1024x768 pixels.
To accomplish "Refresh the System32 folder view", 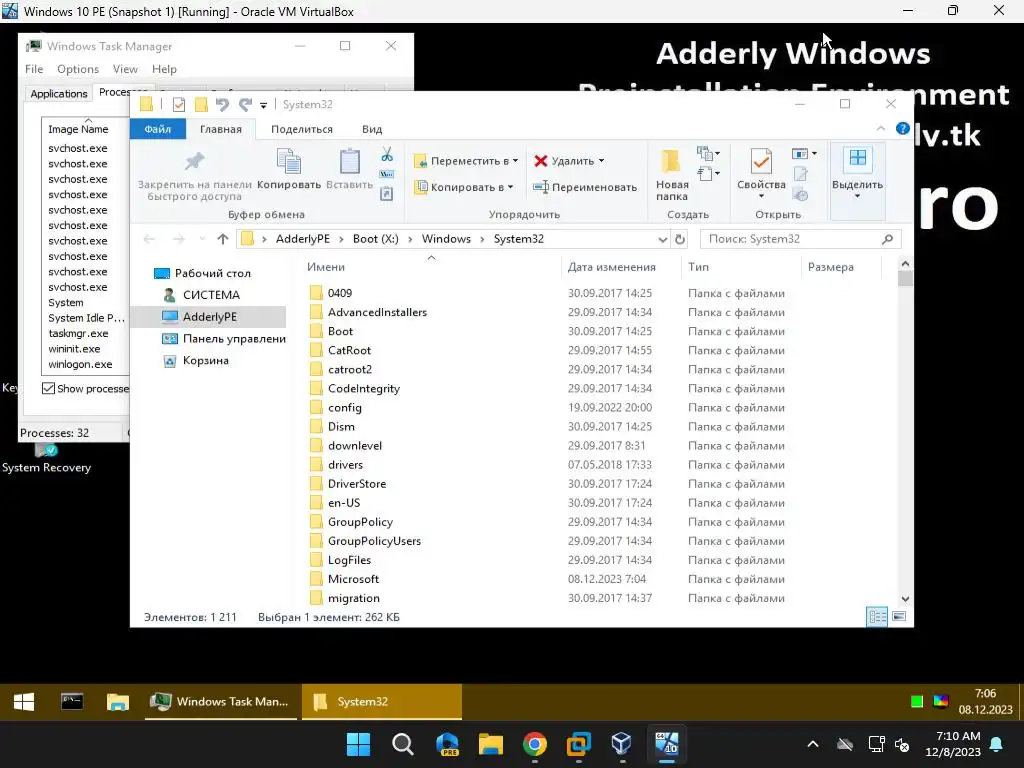I will pos(680,239).
